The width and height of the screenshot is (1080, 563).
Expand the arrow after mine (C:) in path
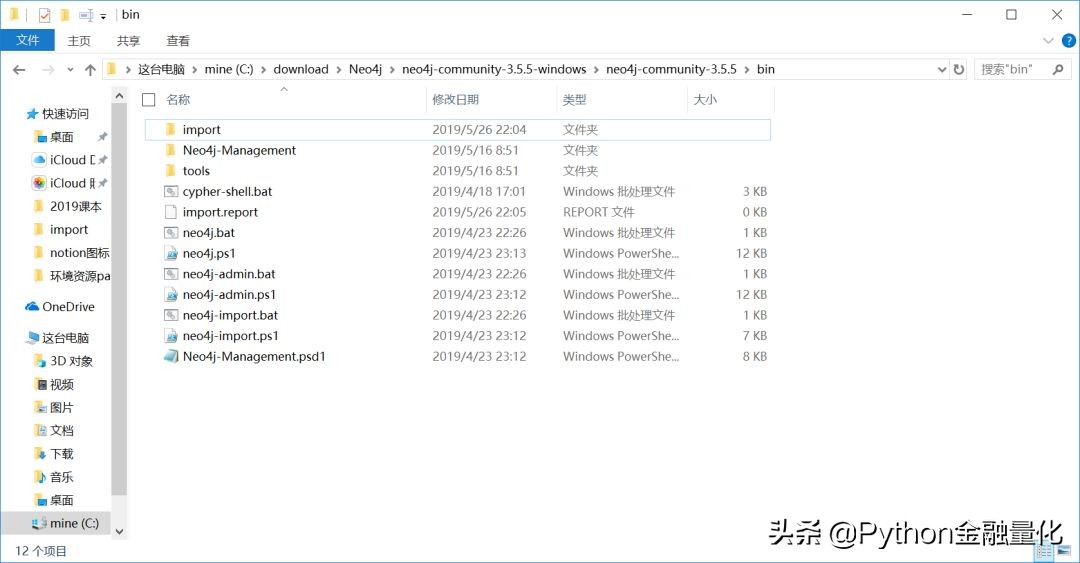click(263, 70)
